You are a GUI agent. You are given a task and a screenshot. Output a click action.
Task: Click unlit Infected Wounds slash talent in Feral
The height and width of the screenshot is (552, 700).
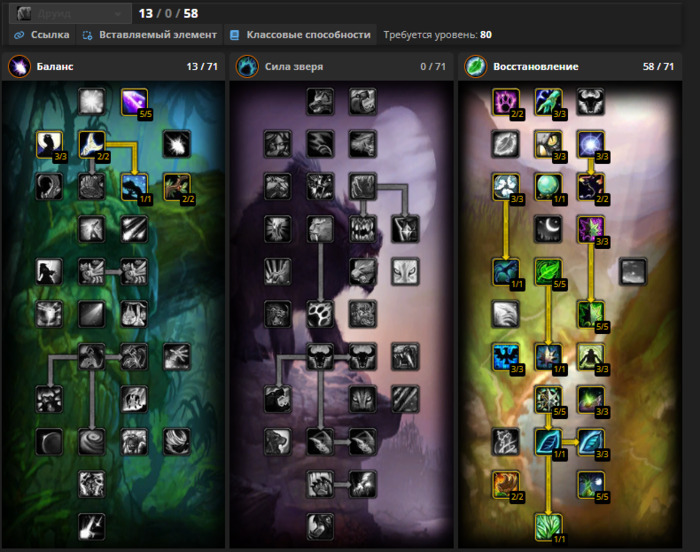405,399
